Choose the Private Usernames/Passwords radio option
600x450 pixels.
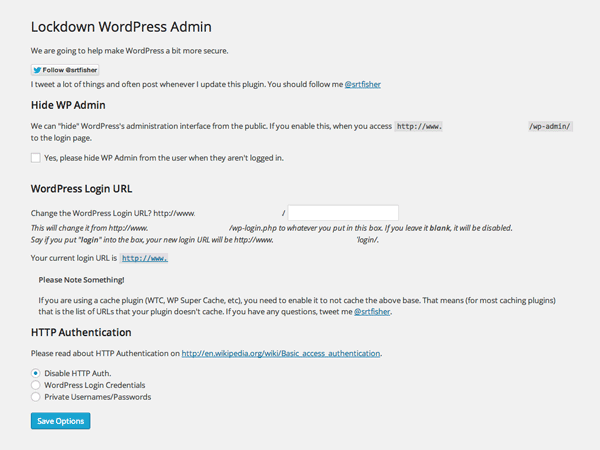coord(36,397)
